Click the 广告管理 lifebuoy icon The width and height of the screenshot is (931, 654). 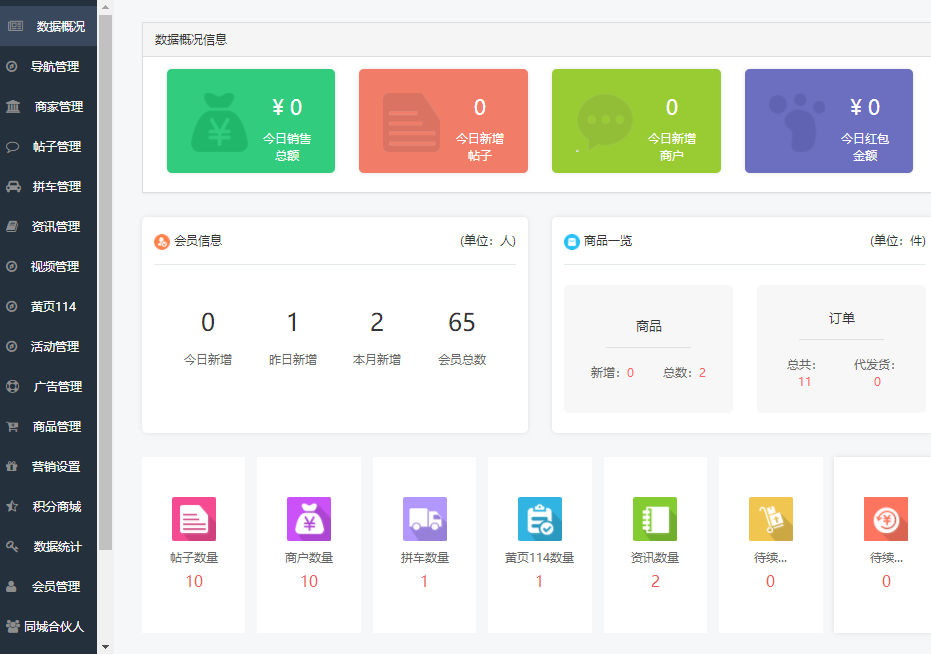pos(12,387)
